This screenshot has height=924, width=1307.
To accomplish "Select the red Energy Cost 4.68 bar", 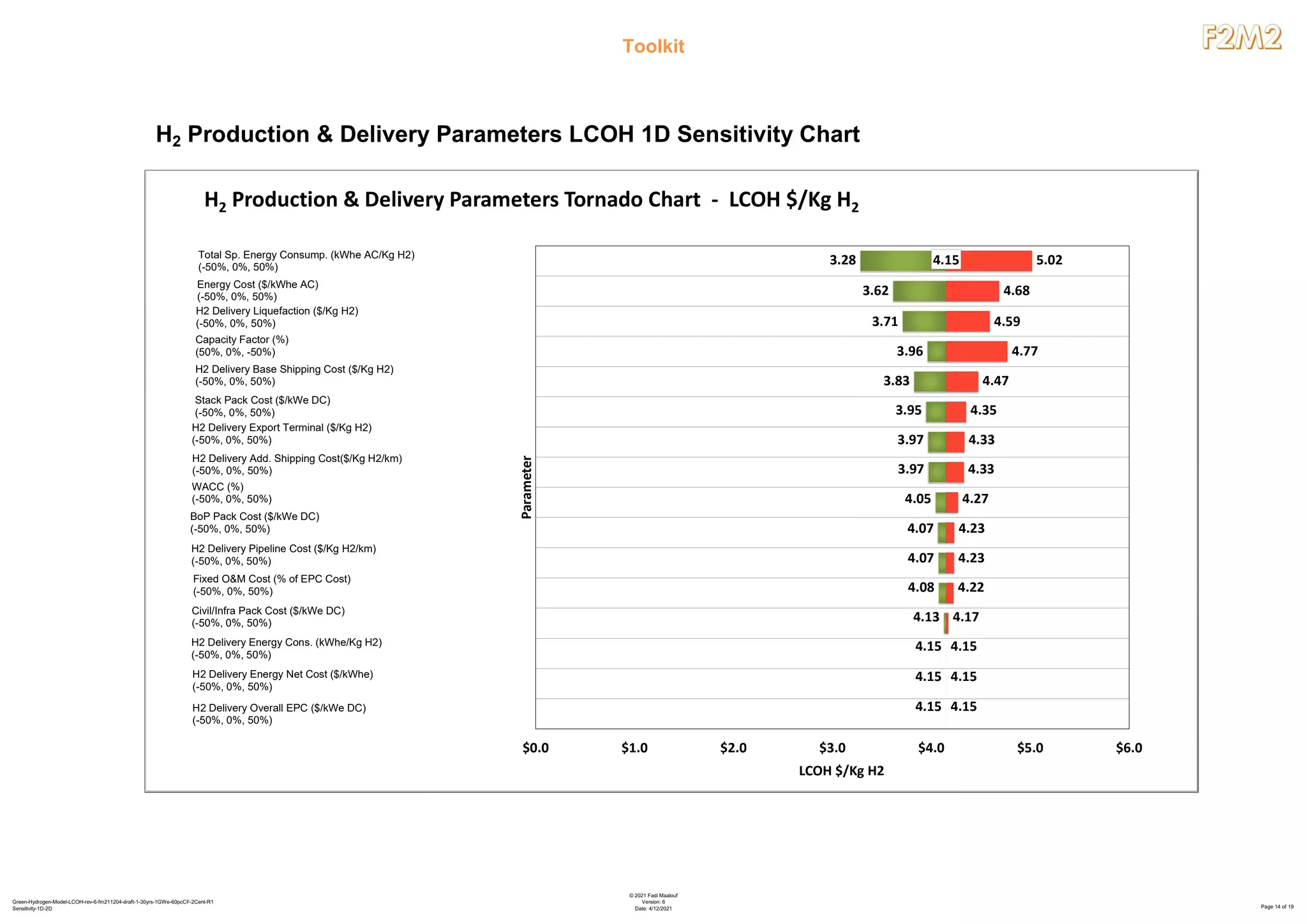I will 972,291.
